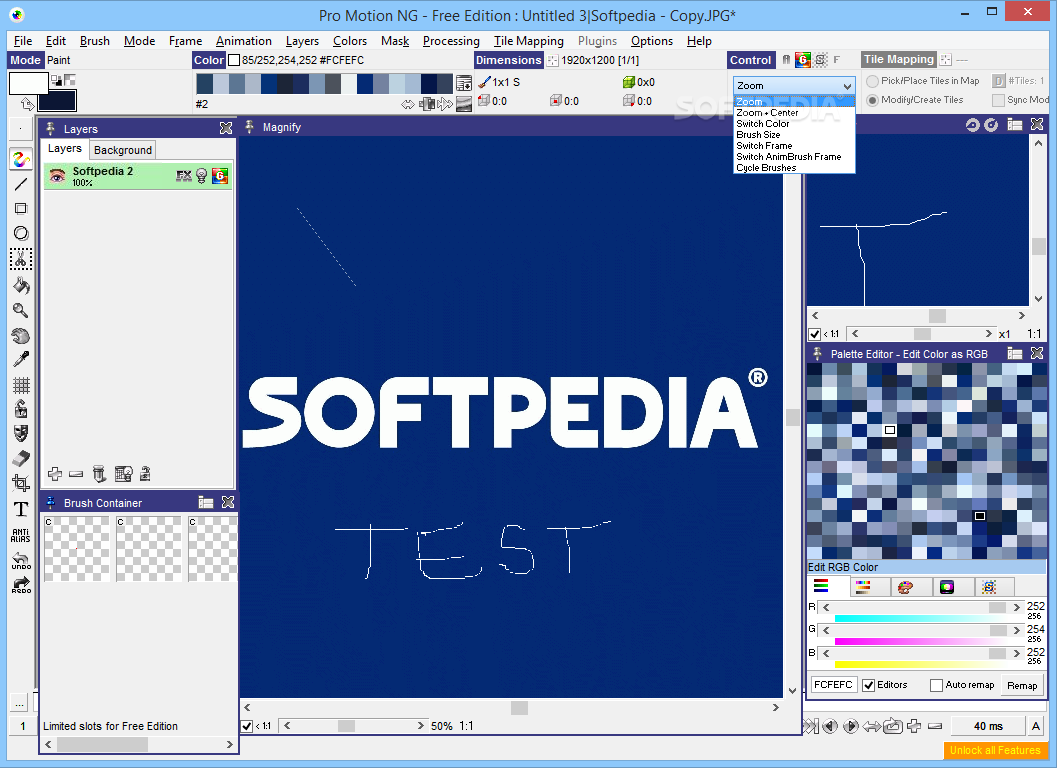This screenshot has width=1058, height=768.
Task: Add a new layer with plus icon
Action: point(55,474)
